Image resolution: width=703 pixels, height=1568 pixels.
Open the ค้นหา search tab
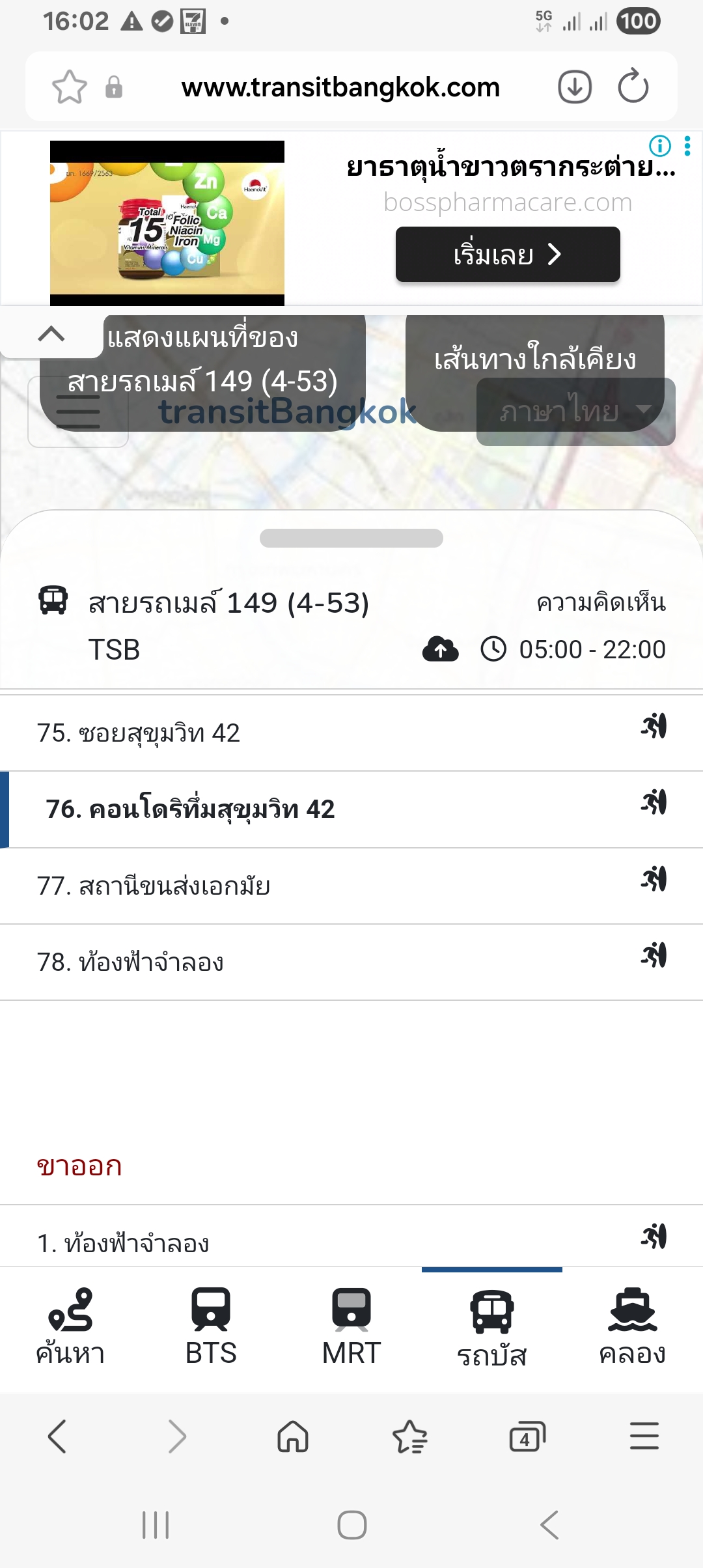[x=70, y=1328]
